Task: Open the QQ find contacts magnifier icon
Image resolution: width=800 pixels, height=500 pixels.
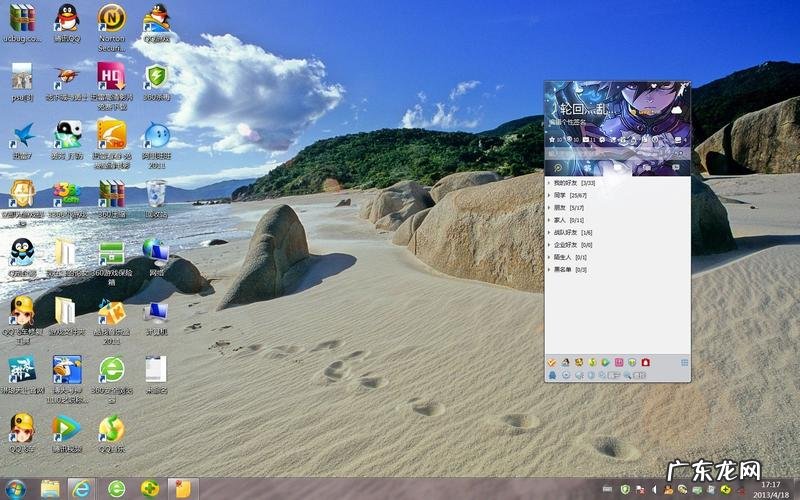Action: (x=627, y=375)
